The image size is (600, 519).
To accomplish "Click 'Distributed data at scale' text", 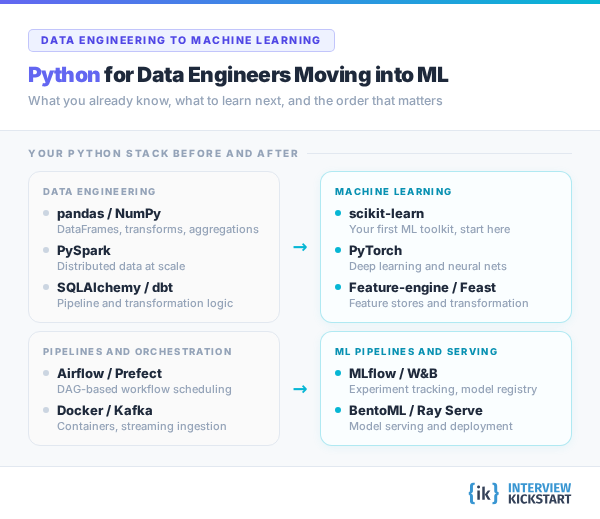I will 121,266.
